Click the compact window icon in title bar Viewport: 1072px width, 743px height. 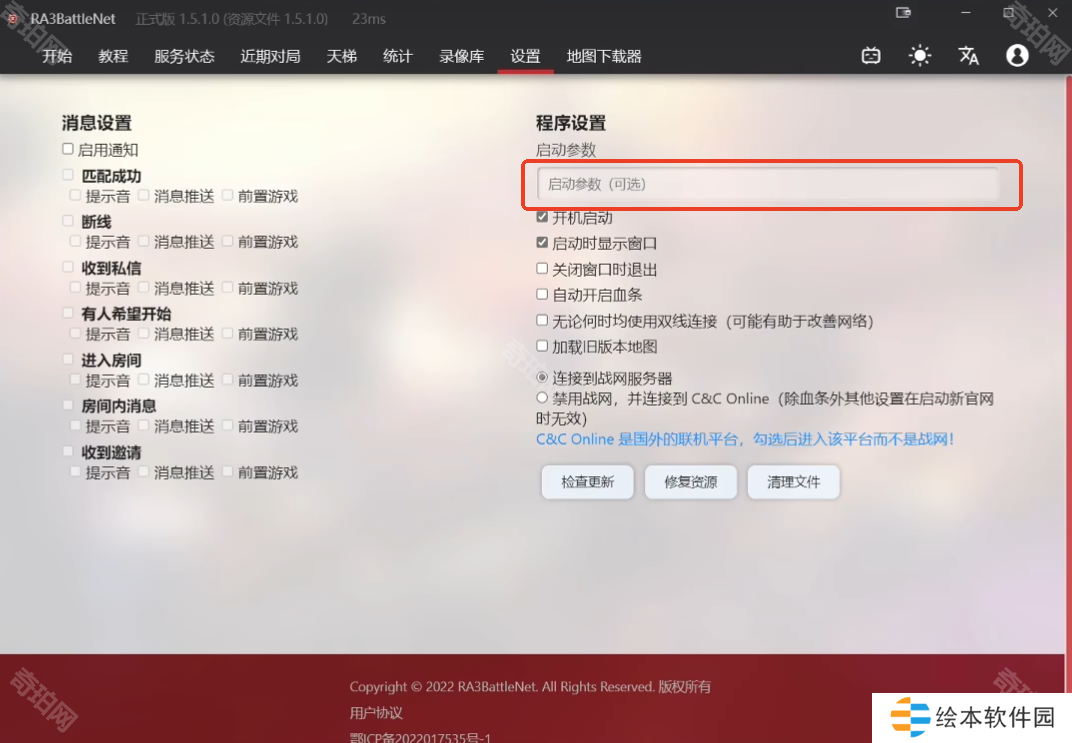(x=904, y=13)
